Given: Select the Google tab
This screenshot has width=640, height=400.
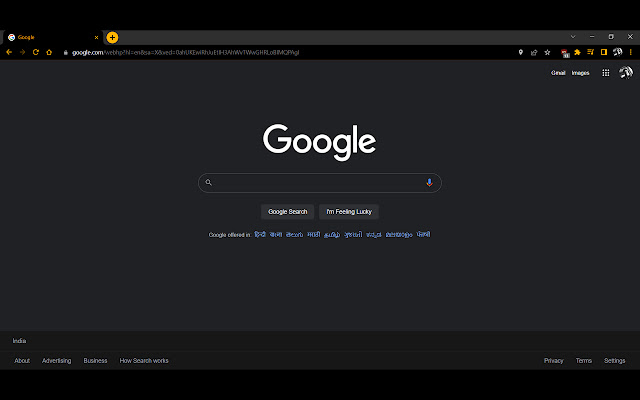Looking at the screenshot, I should (x=52, y=38).
